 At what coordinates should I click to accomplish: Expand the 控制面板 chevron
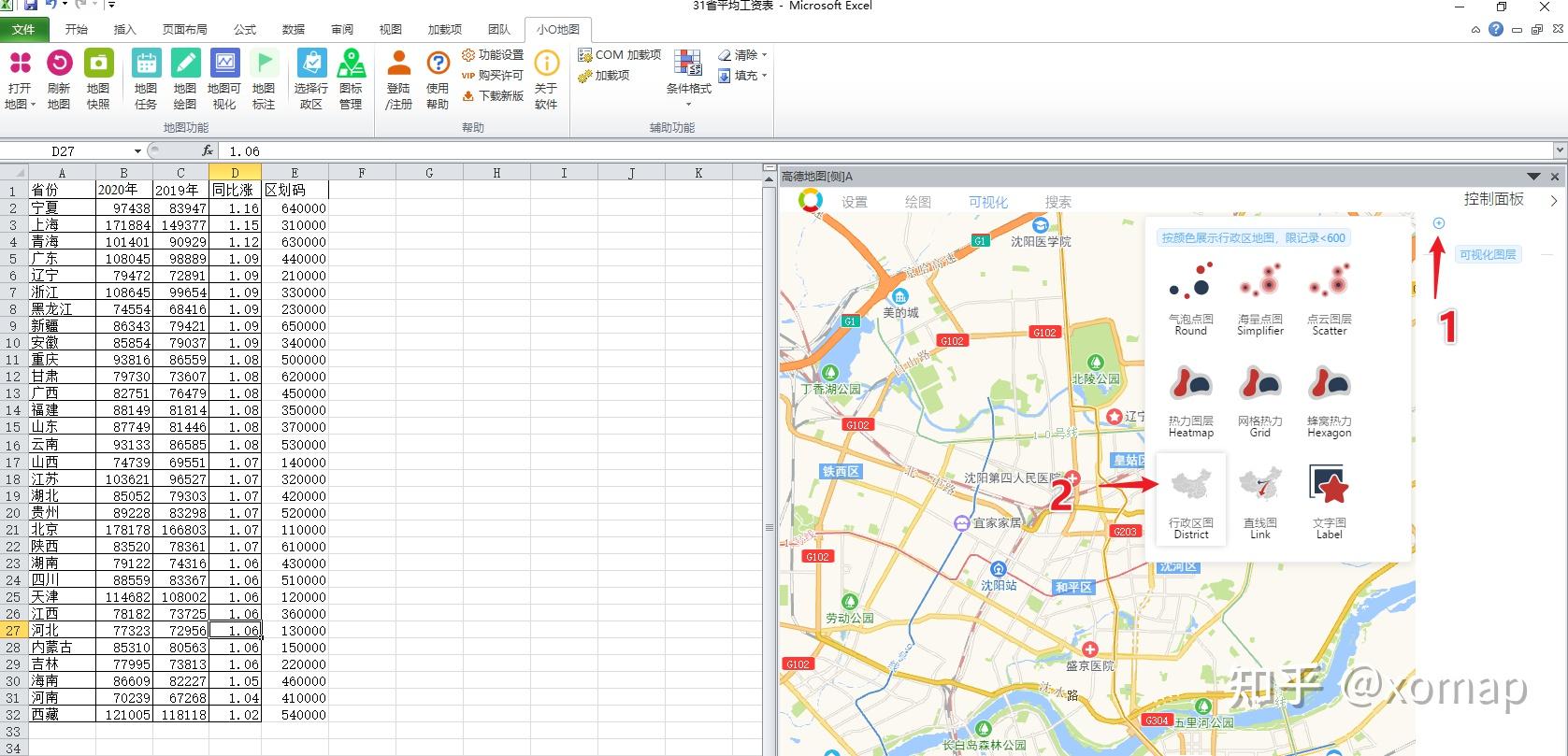[1554, 200]
